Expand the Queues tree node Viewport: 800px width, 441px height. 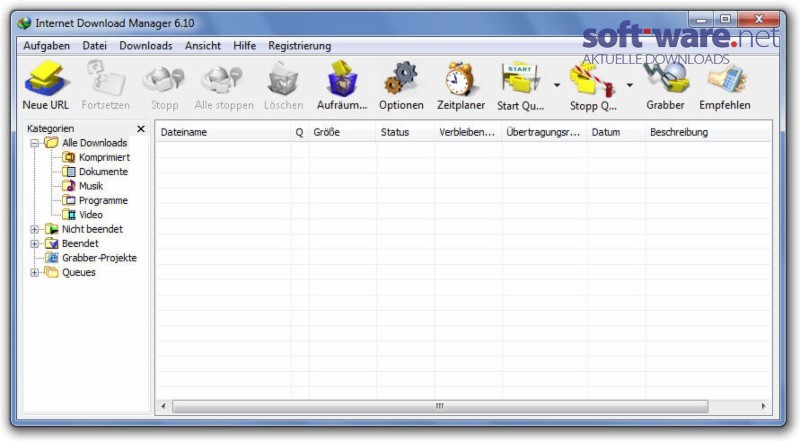click(x=34, y=272)
